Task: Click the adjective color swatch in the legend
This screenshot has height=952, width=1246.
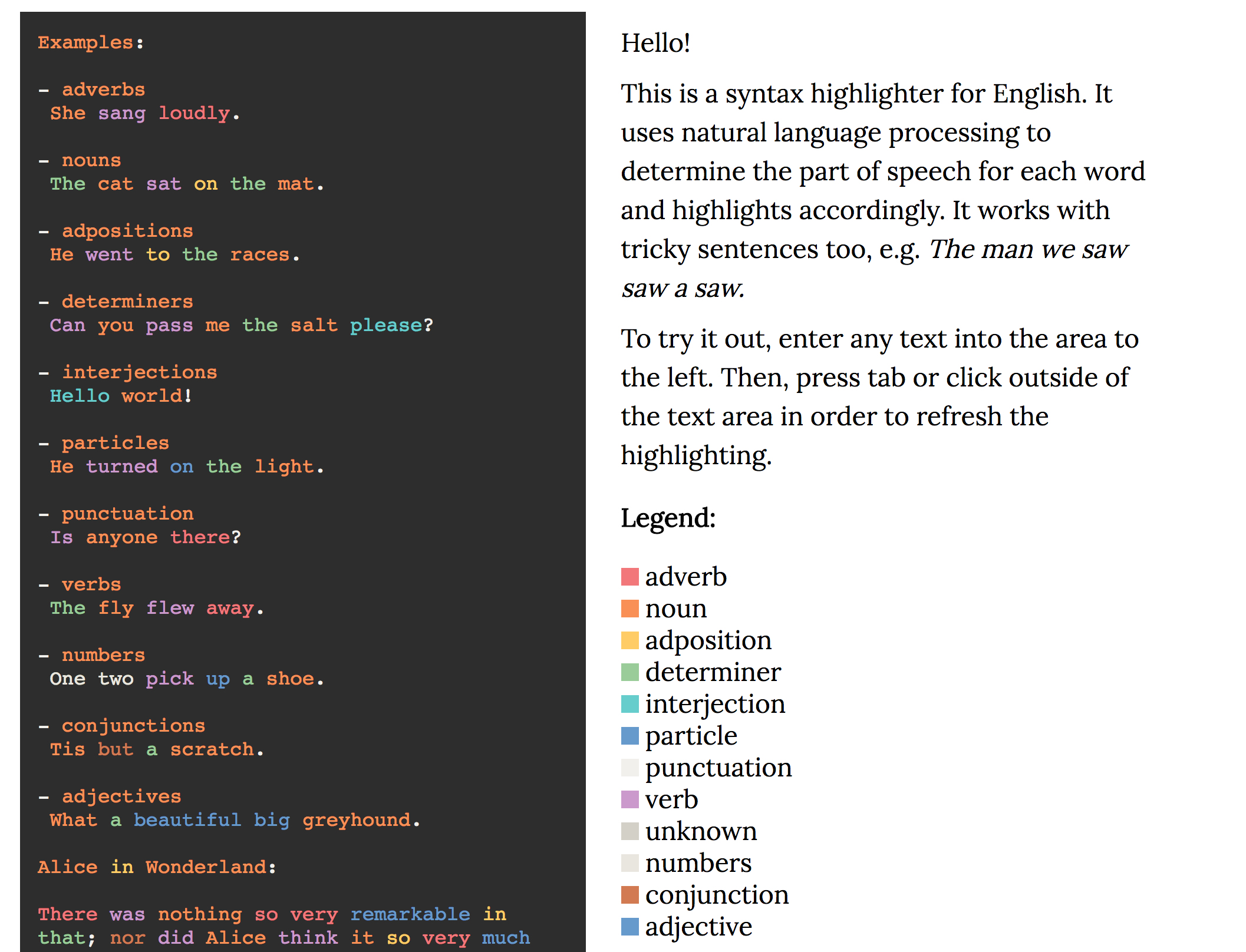Action: click(629, 927)
